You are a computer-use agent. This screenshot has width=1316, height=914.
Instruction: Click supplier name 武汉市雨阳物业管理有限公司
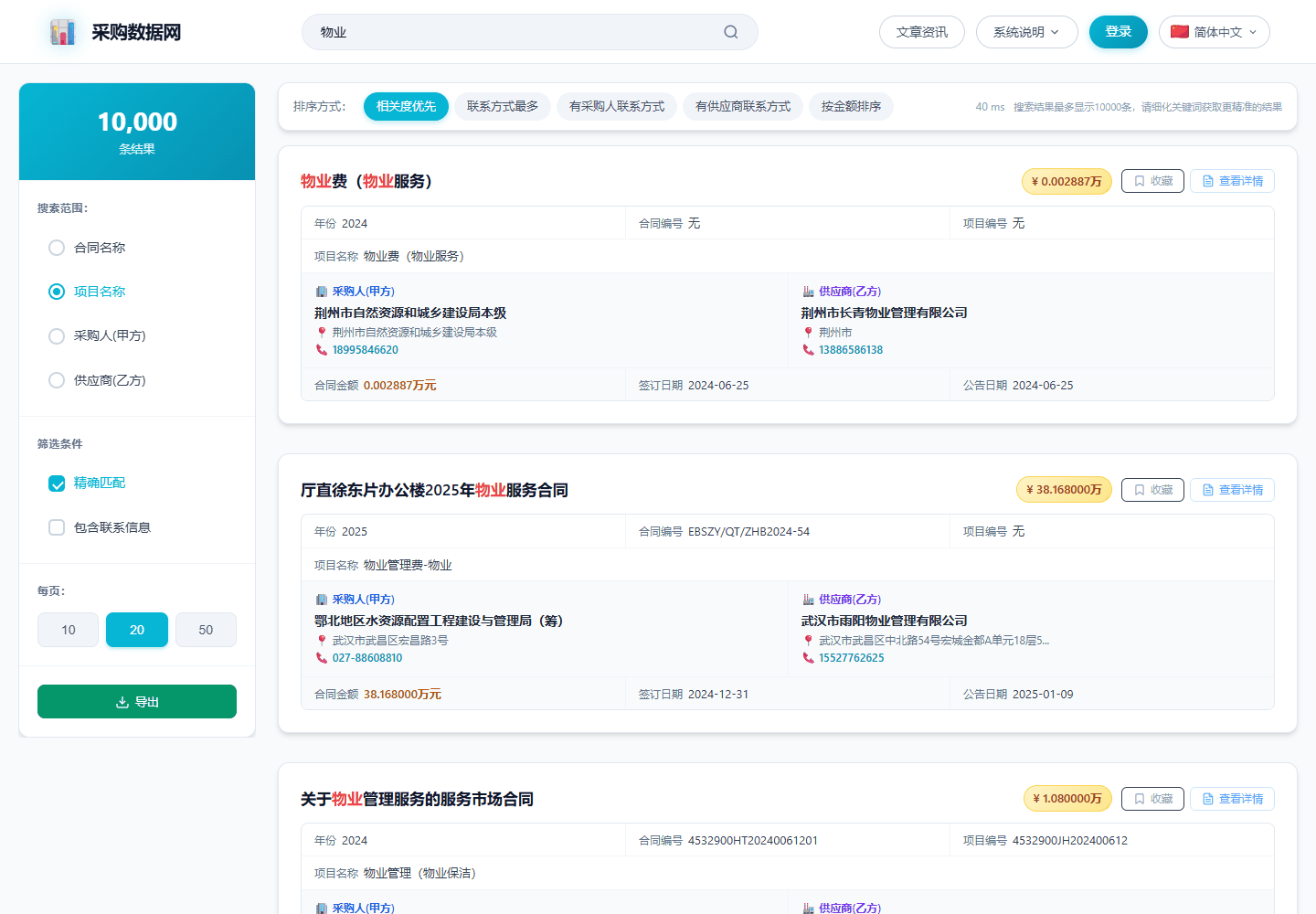coord(884,621)
